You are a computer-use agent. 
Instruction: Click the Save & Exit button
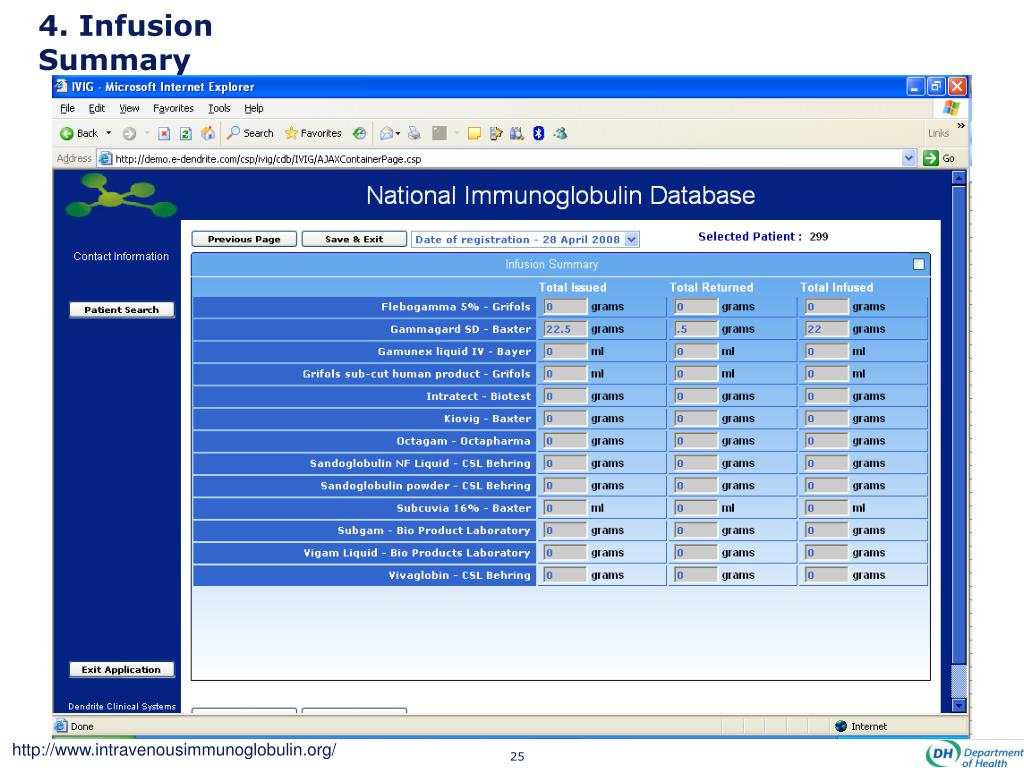(x=354, y=240)
